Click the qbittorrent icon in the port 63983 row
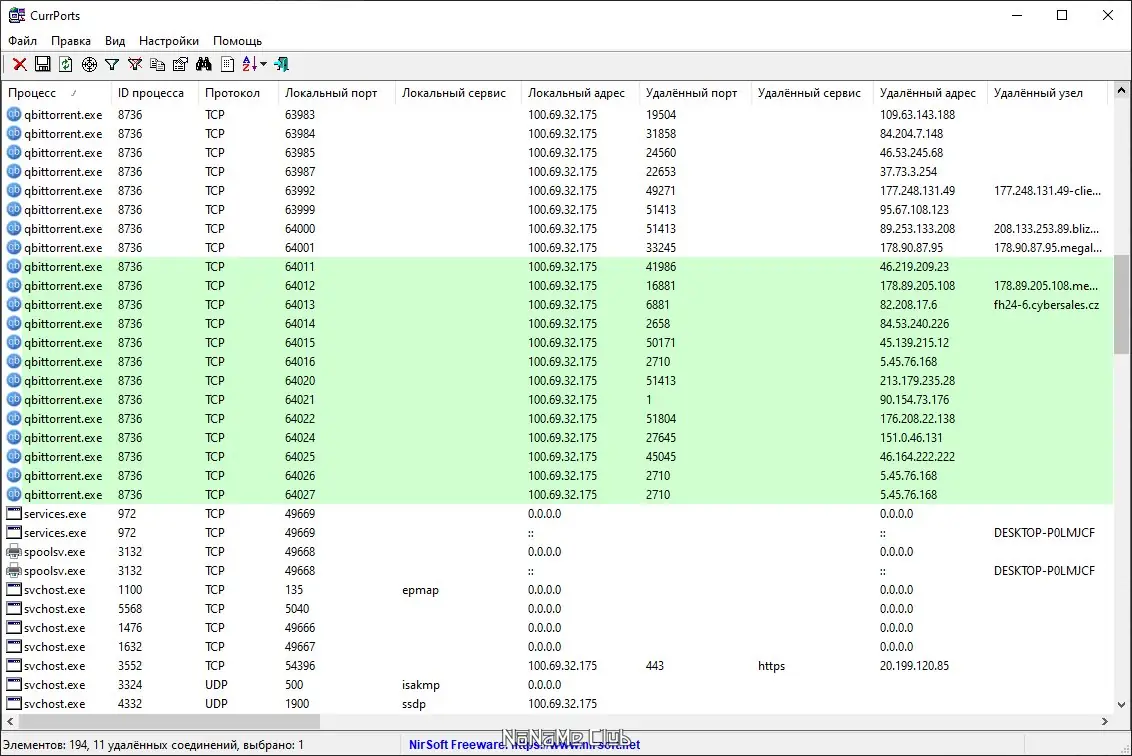Viewport: 1132px width, 756px height. pos(14,114)
